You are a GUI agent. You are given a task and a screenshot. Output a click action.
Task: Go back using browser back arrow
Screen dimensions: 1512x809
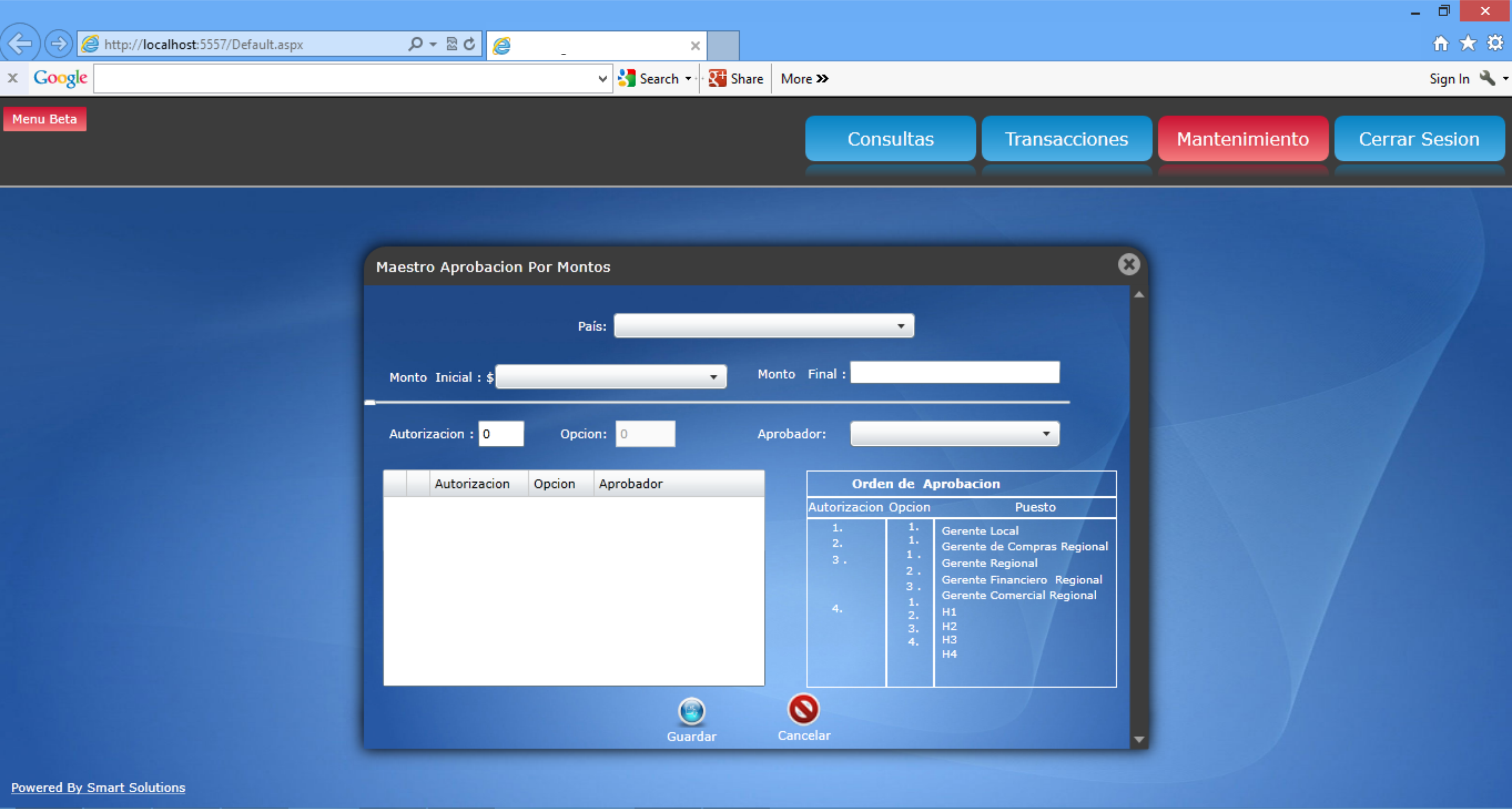(x=20, y=43)
